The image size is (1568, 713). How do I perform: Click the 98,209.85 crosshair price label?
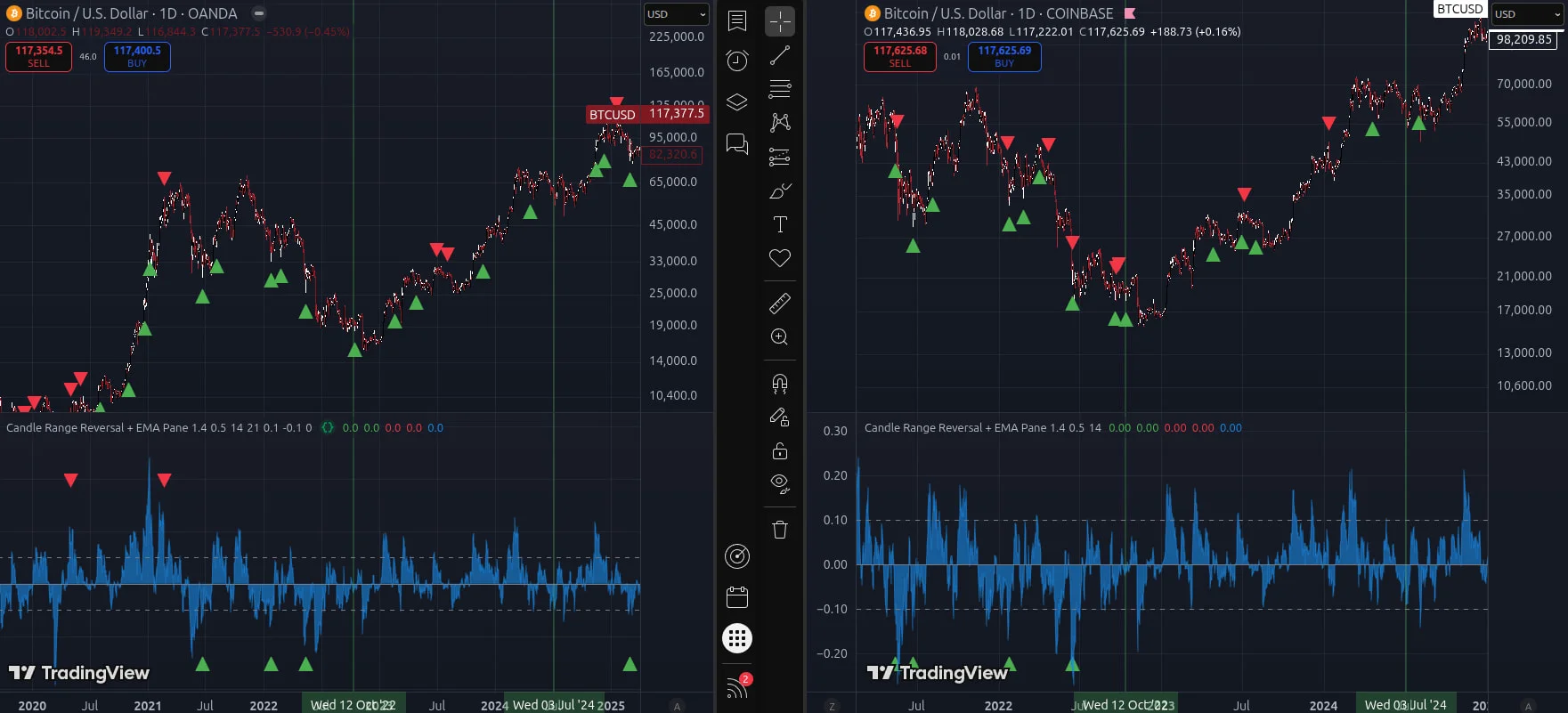click(1524, 39)
